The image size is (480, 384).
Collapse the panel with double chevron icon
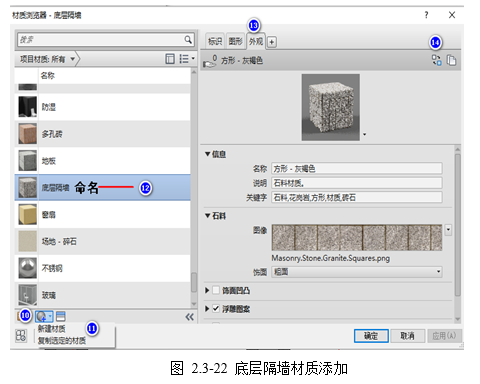click(189, 317)
